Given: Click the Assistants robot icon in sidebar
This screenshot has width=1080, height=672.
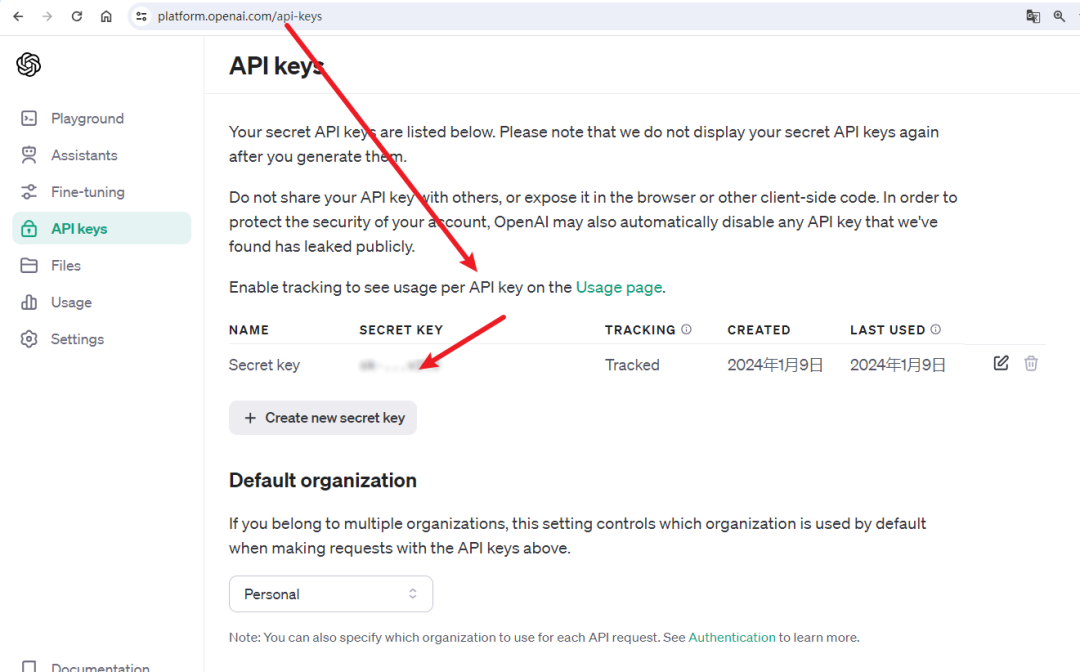Looking at the screenshot, I should [29, 155].
